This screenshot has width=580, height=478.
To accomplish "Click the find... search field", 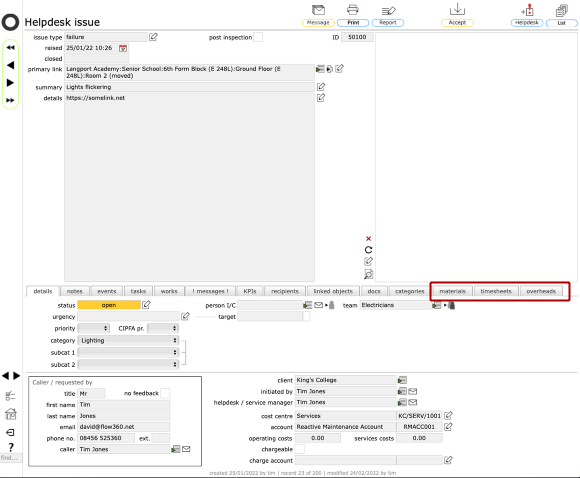I will pyautogui.click(x=11, y=458).
